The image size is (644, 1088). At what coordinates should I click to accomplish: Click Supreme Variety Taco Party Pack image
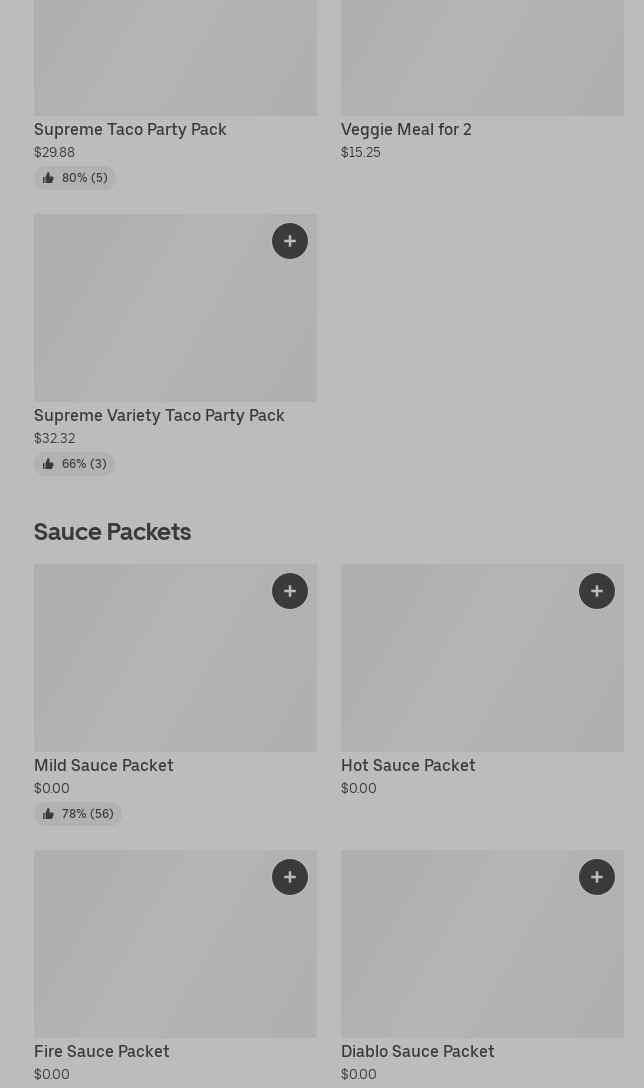pos(150,320)
